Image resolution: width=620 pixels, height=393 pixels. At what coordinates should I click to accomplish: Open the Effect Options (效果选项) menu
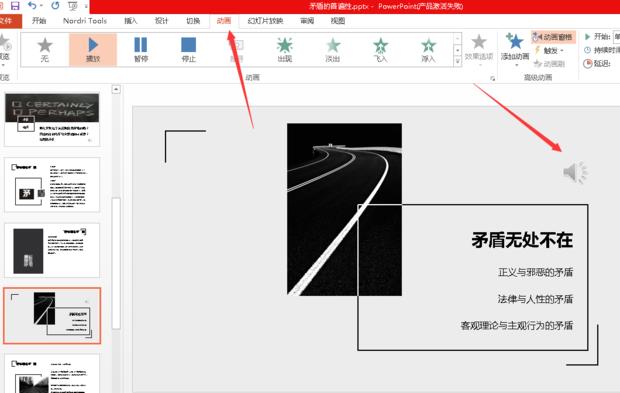(x=479, y=49)
